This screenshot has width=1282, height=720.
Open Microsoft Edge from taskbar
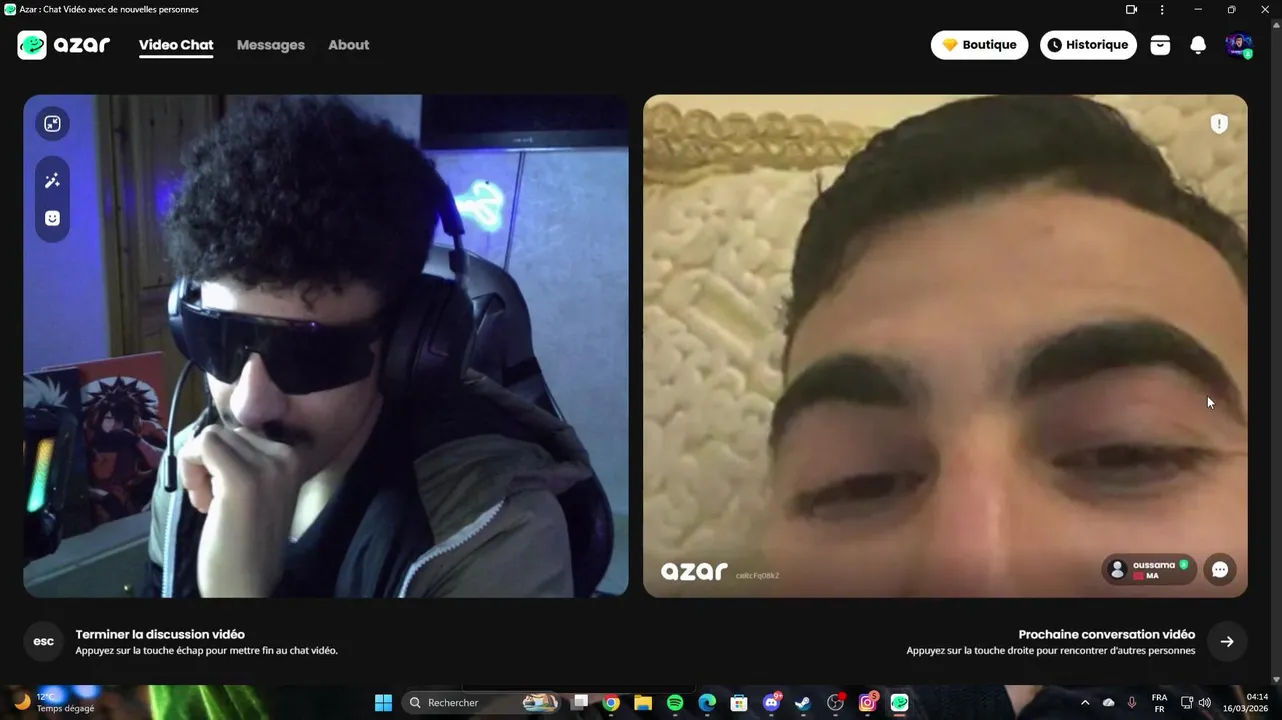click(x=707, y=703)
